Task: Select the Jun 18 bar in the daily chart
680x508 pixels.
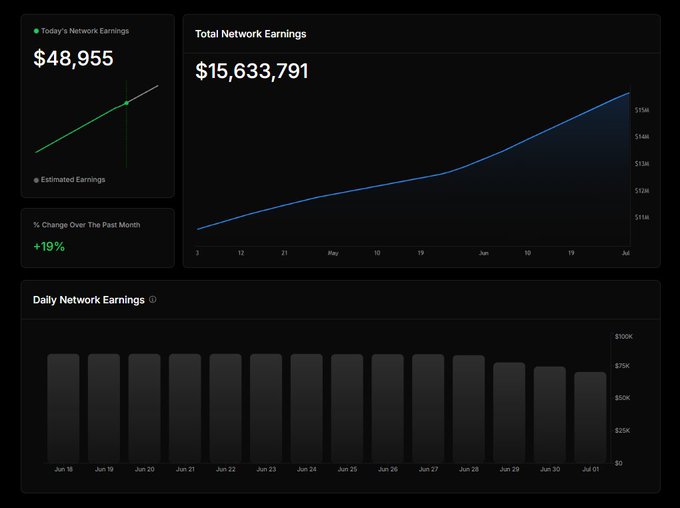Action: coord(63,407)
